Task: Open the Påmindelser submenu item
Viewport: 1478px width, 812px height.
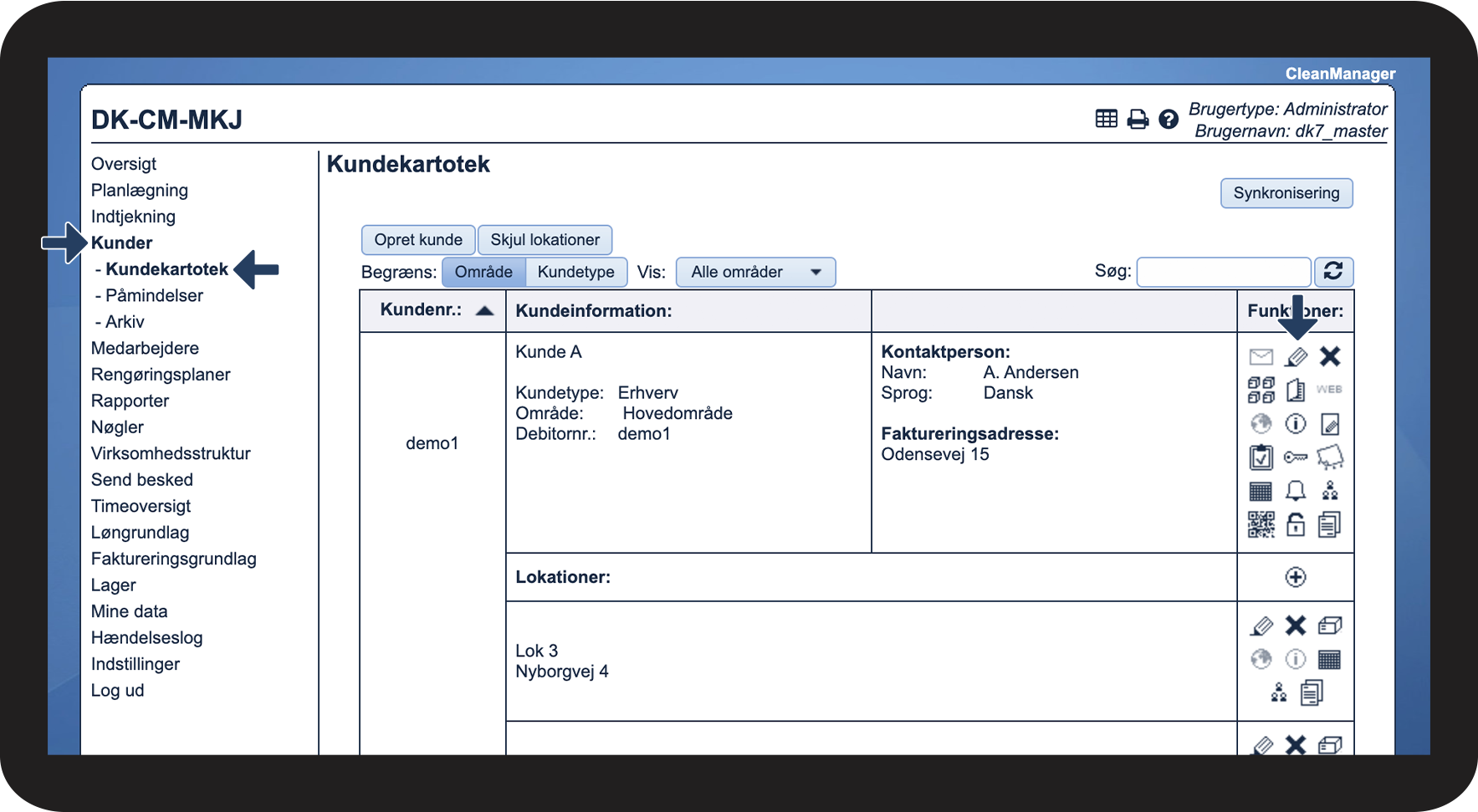Action: click(x=155, y=296)
